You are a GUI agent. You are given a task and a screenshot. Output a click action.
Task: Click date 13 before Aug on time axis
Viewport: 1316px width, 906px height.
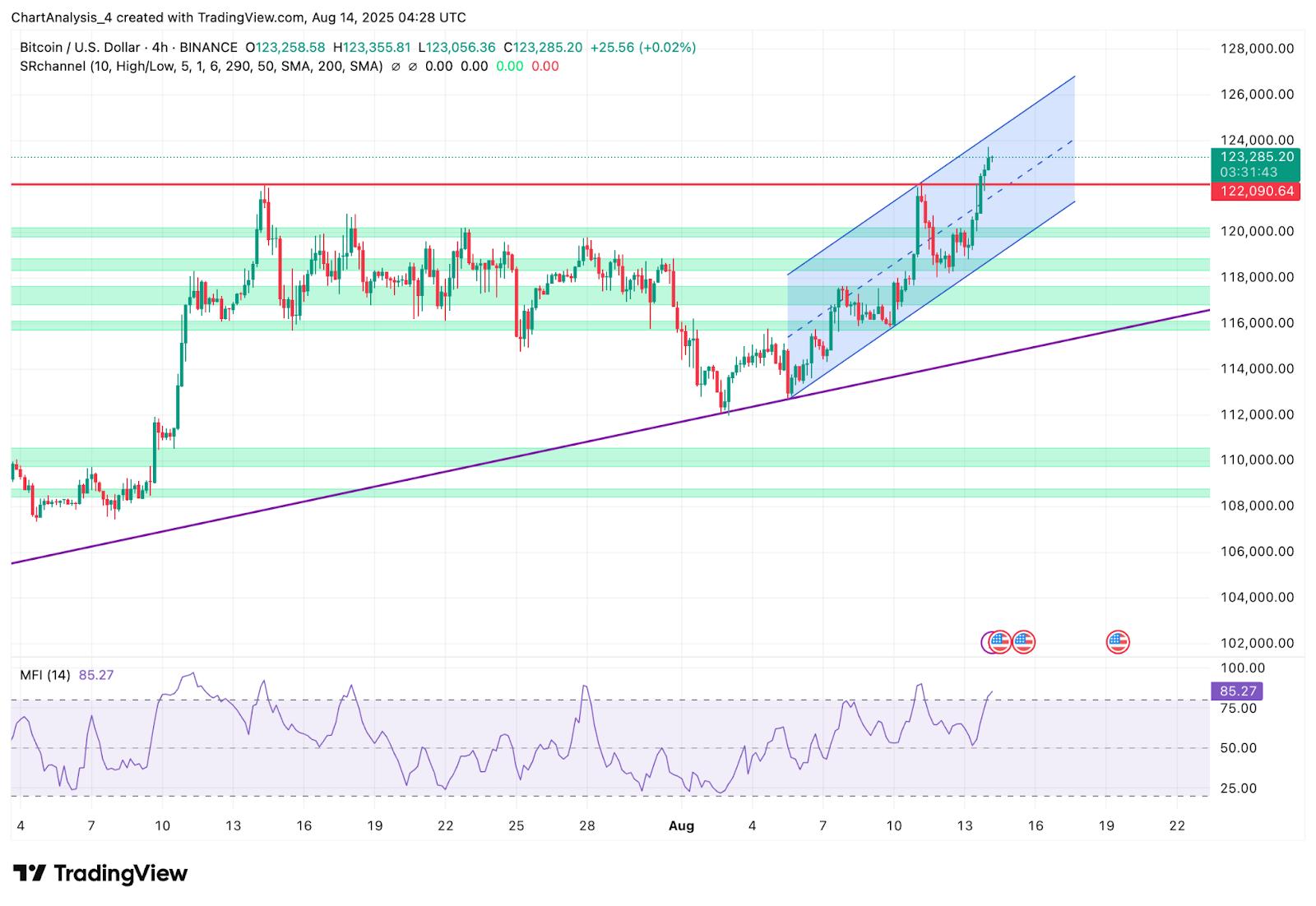tap(234, 826)
